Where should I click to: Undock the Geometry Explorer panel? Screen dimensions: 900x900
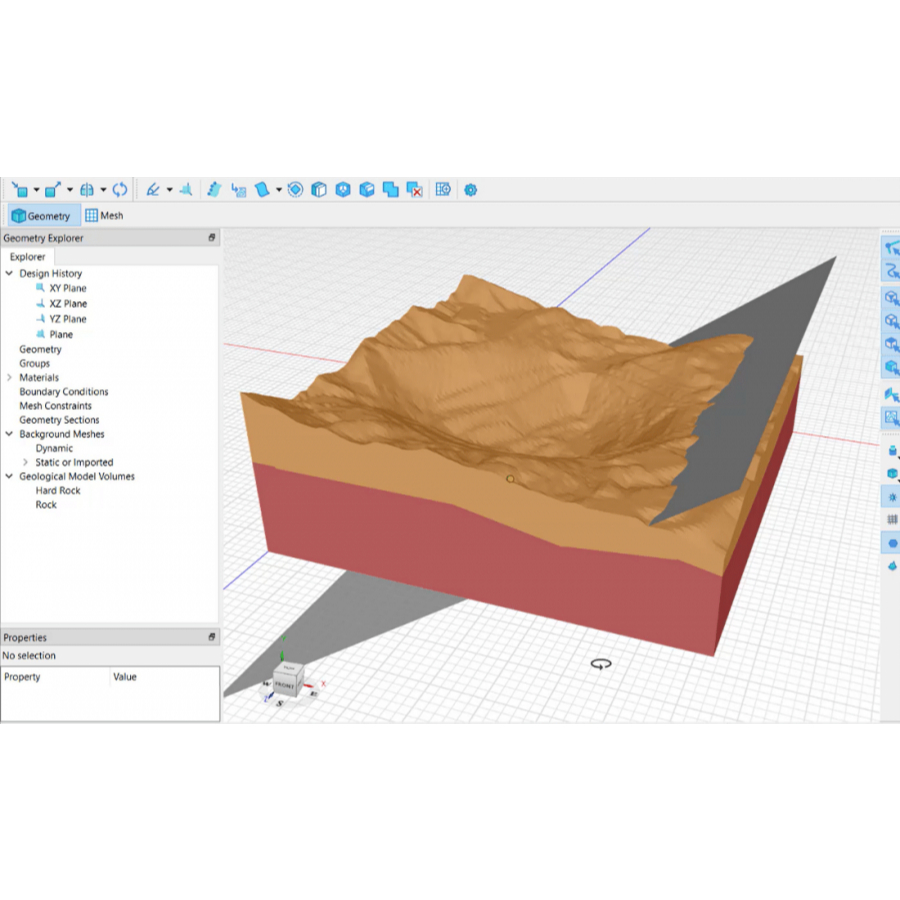211,238
